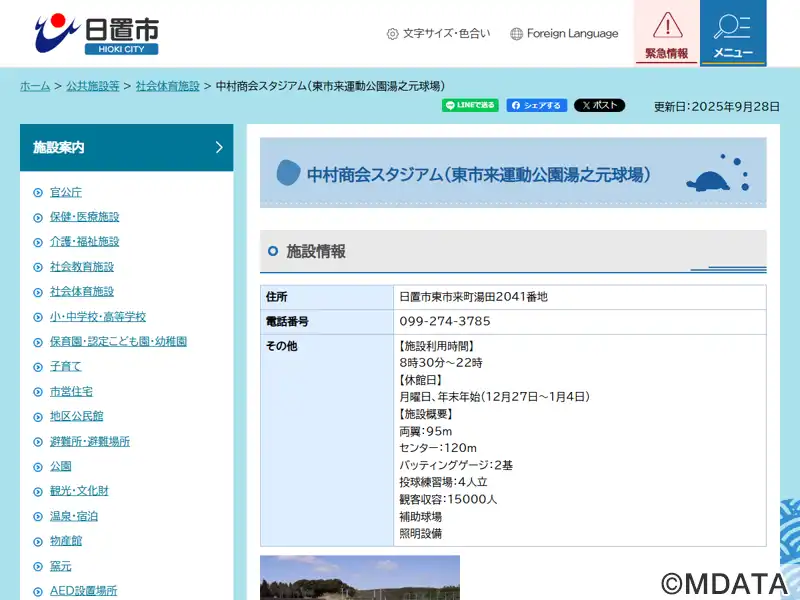The width and height of the screenshot is (800, 600).
Task: Select 保健・医療施設 in the sidebar
Action: coord(84,217)
